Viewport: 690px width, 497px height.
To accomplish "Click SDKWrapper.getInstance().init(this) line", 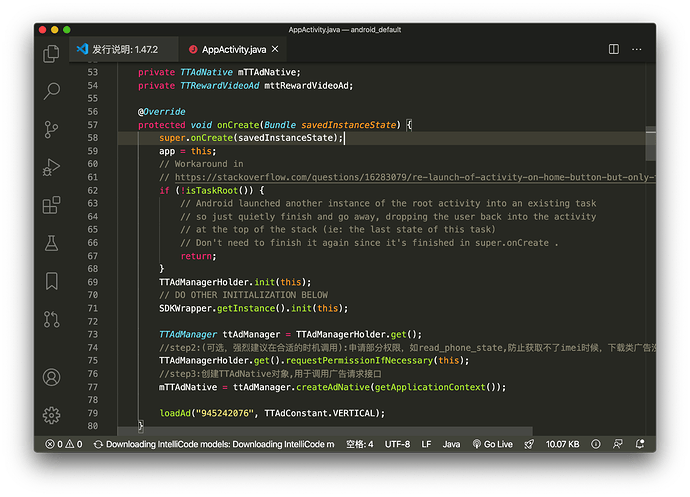I will 253,308.
